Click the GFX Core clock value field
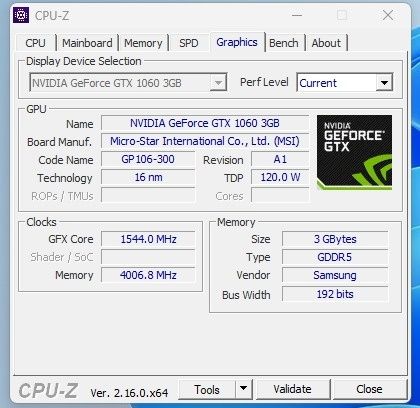420x408 pixels. click(148, 239)
